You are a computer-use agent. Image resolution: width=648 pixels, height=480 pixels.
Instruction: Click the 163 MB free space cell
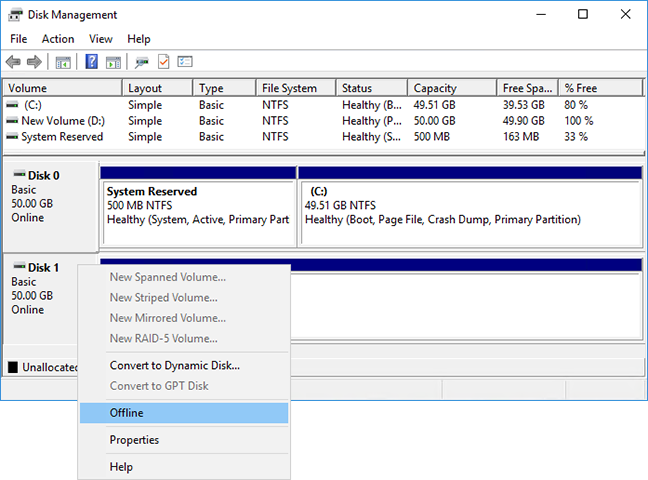click(x=521, y=136)
